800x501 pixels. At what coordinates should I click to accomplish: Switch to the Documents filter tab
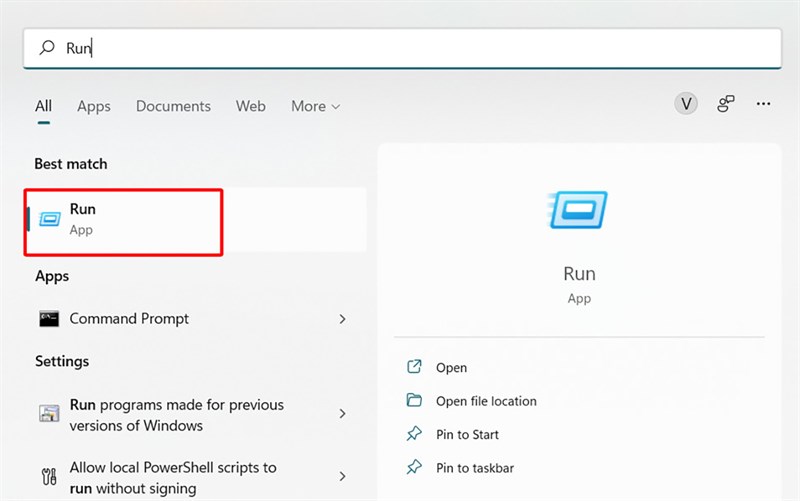coord(173,106)
